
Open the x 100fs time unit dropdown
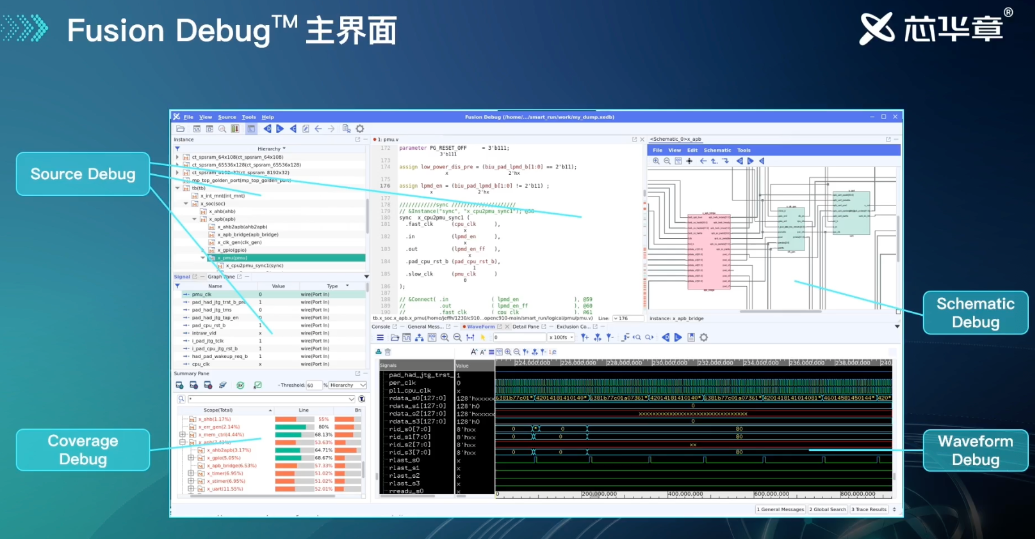pos(561,337)
